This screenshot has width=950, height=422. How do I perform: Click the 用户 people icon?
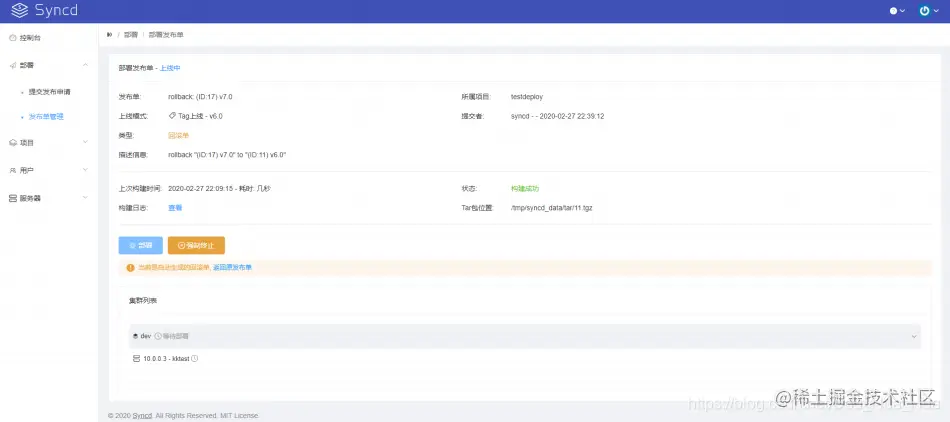(13, 171)
